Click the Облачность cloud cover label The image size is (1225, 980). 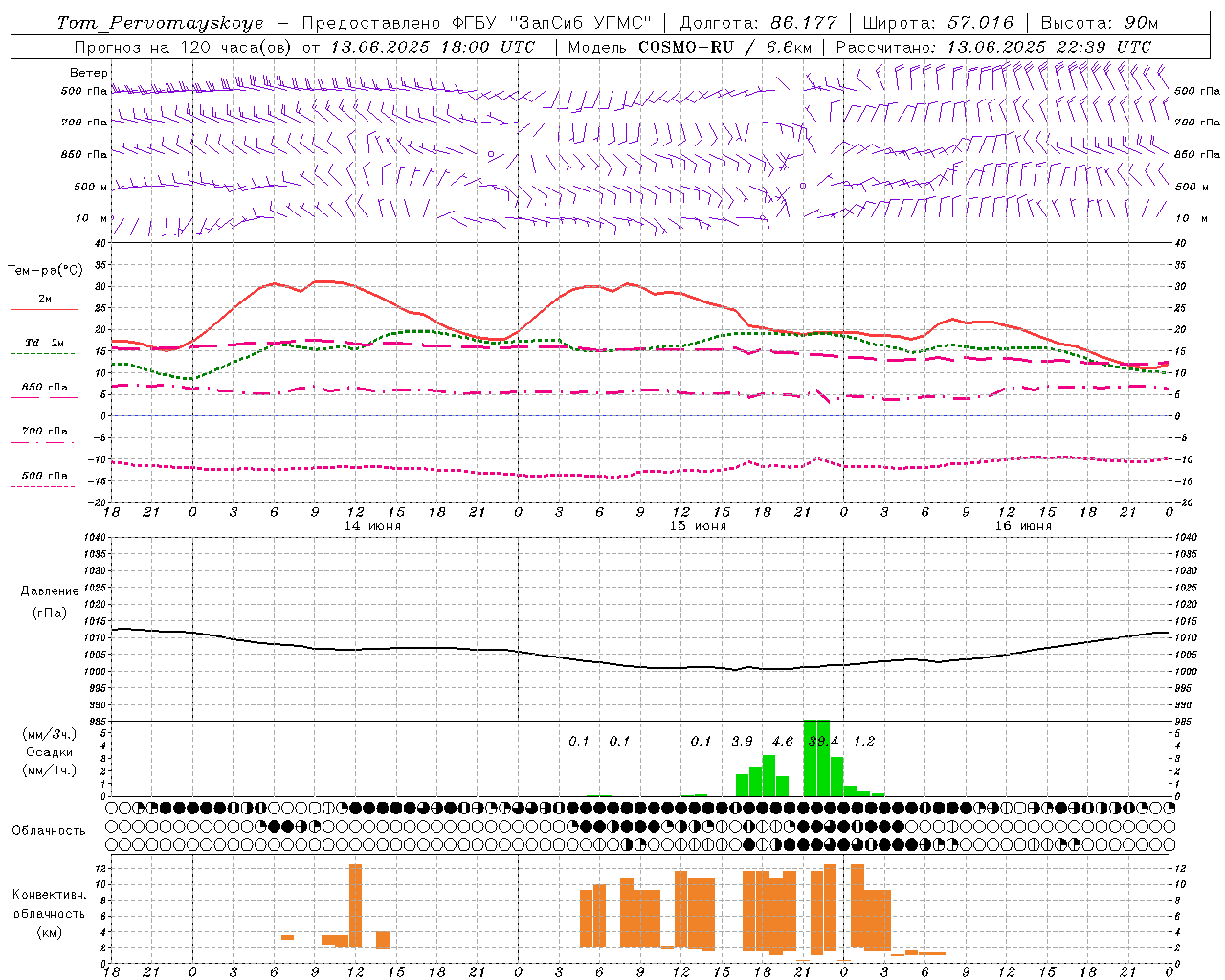49,831
